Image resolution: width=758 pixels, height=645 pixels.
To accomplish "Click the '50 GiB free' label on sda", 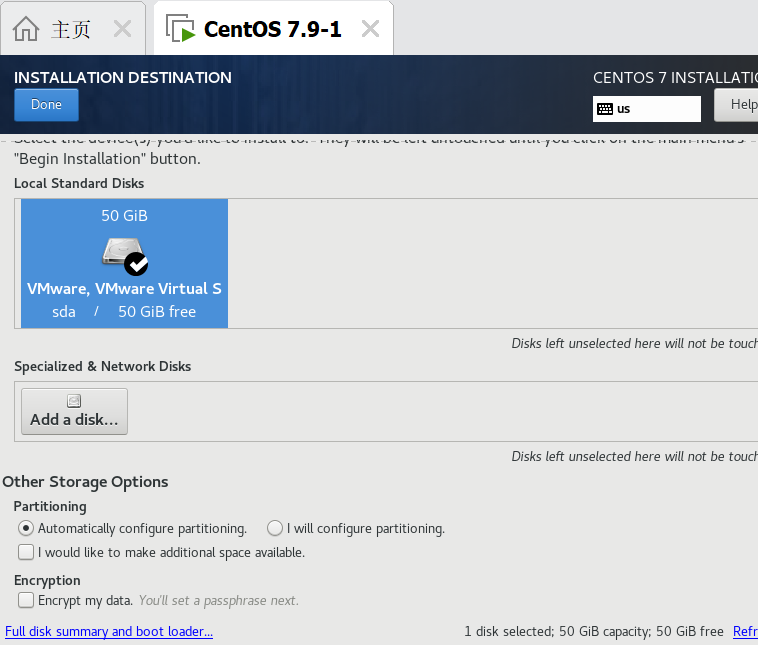I will point(157,311).
